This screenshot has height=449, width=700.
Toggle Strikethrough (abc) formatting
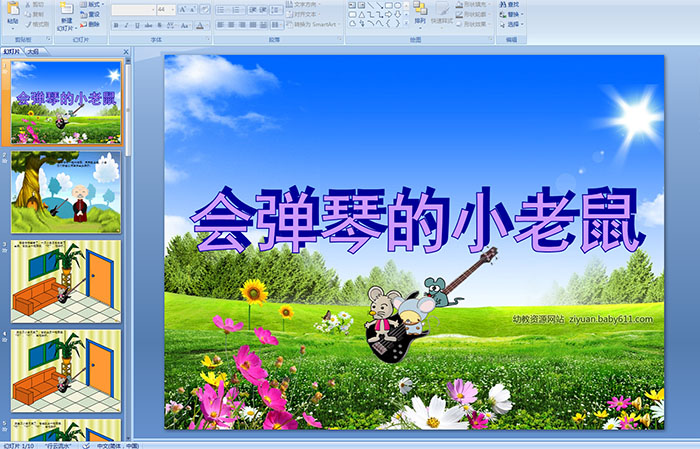pos(148,25)
